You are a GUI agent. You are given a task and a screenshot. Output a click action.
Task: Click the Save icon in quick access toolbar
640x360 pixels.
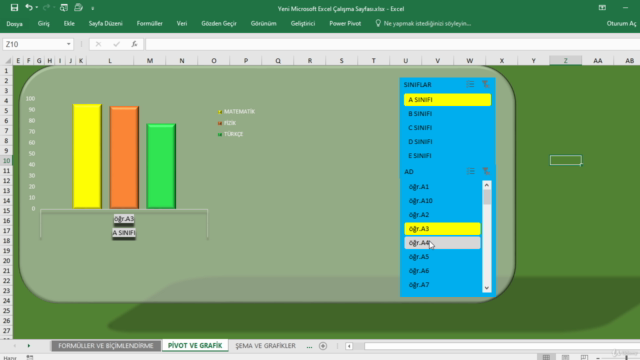coord(14,7)
